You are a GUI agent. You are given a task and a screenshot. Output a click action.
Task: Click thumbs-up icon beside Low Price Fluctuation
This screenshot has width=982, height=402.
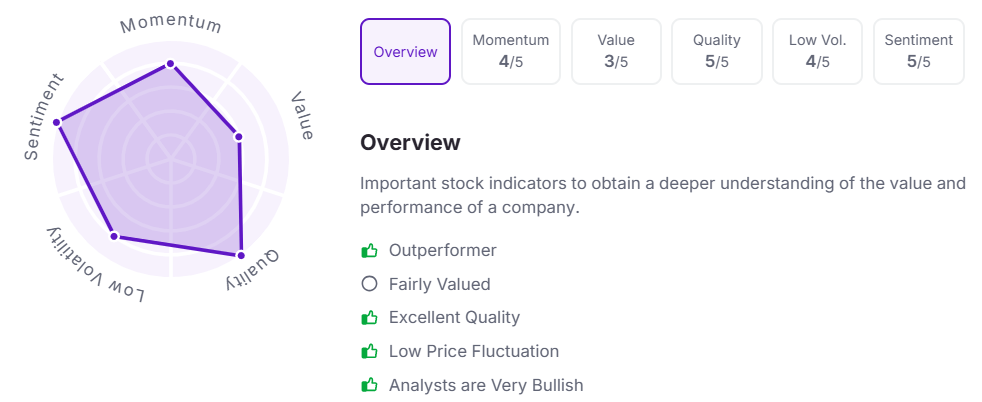point(369,351)
